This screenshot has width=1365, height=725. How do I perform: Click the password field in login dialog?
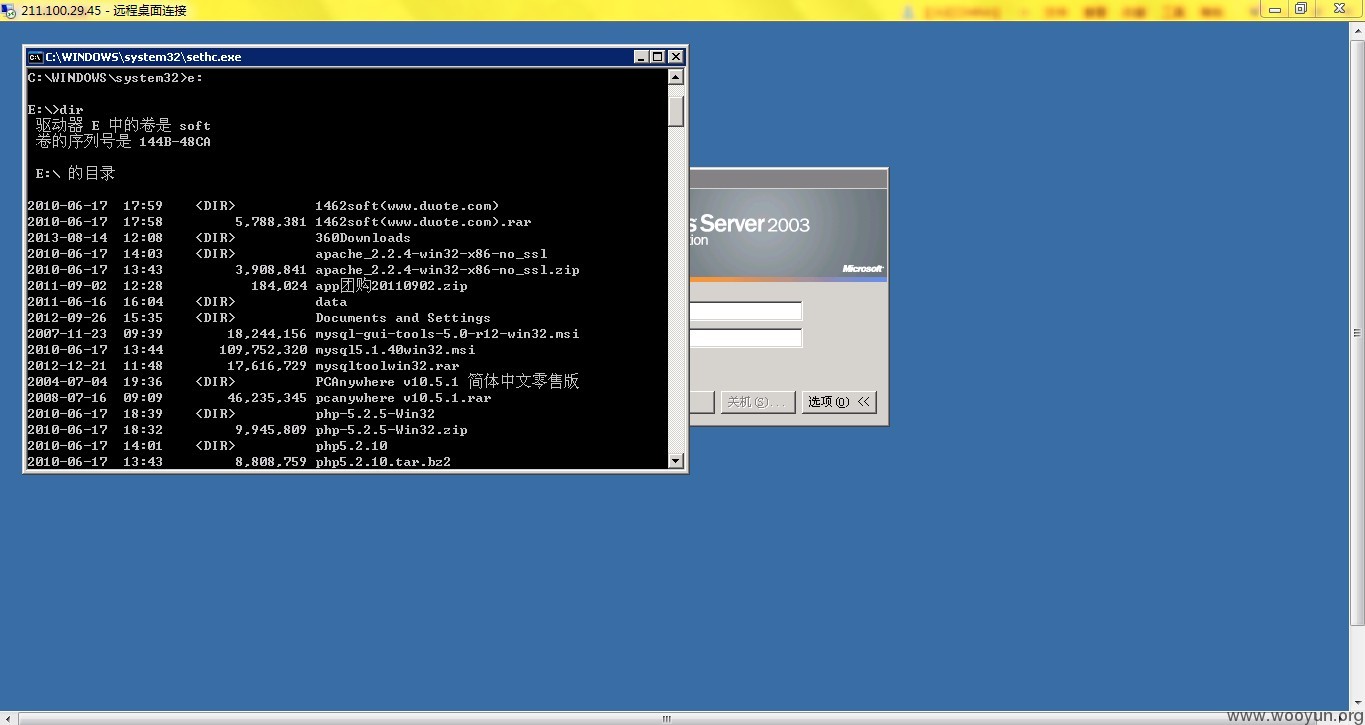click(x=746, y=338)
